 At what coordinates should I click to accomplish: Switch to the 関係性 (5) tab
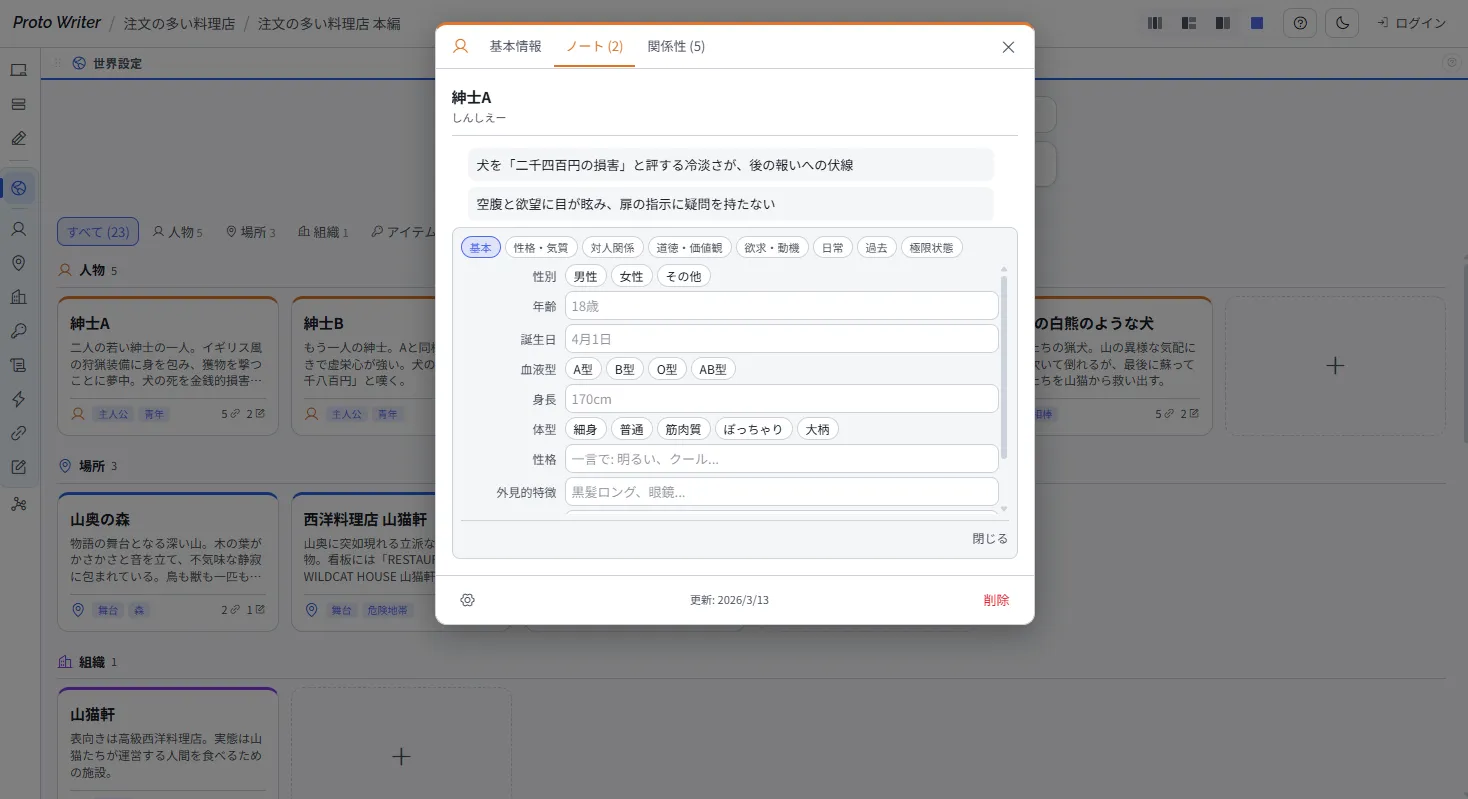click(x=677, y=45)
